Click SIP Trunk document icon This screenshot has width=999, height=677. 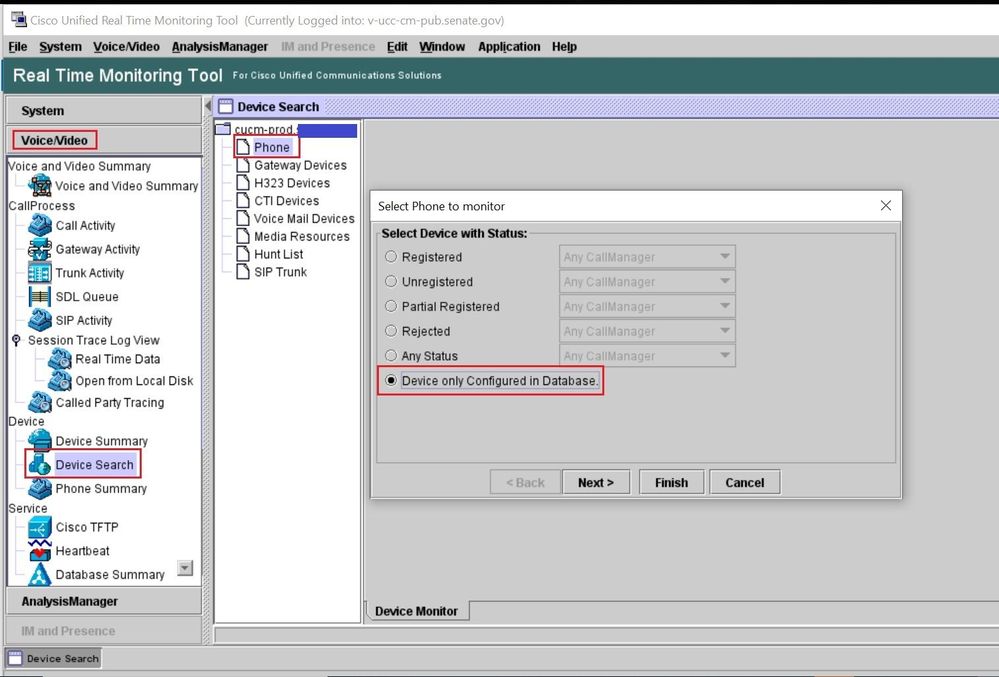tap(243, 272)
